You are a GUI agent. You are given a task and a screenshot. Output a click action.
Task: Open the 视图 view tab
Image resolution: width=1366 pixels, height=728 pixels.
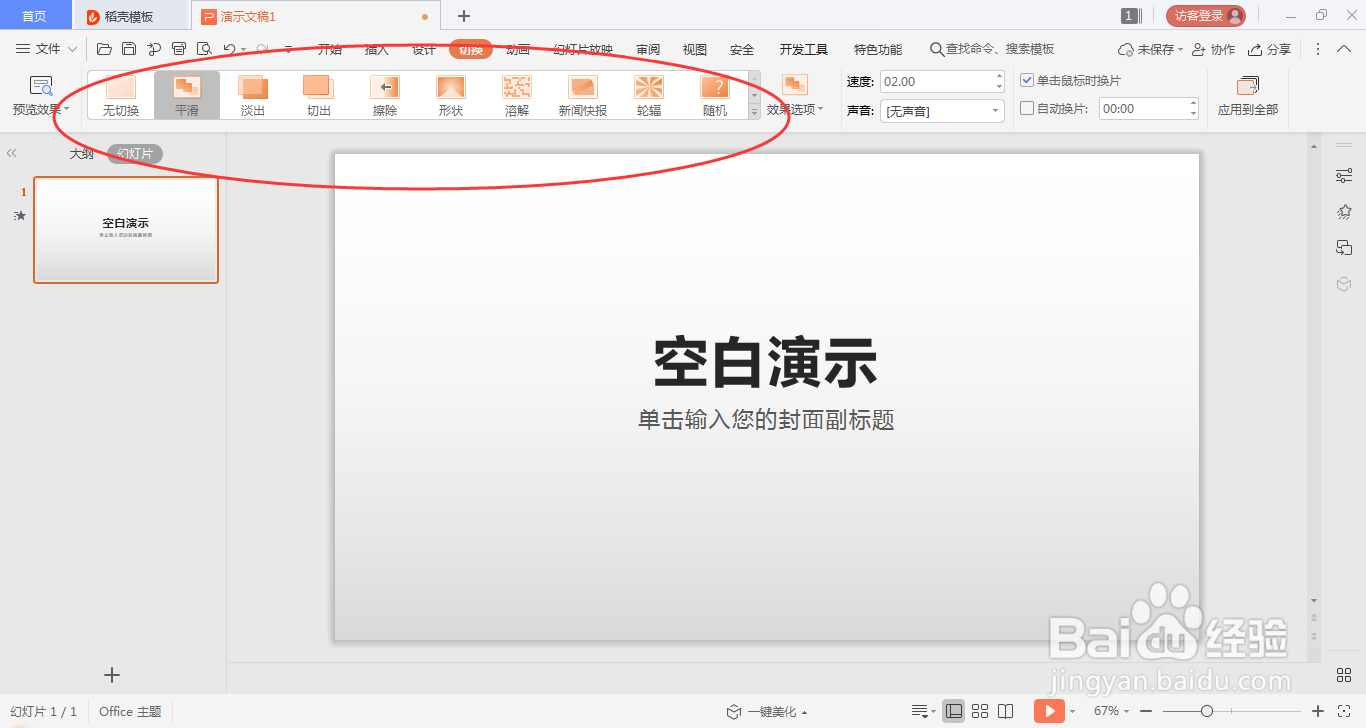(x=695, y=49)
